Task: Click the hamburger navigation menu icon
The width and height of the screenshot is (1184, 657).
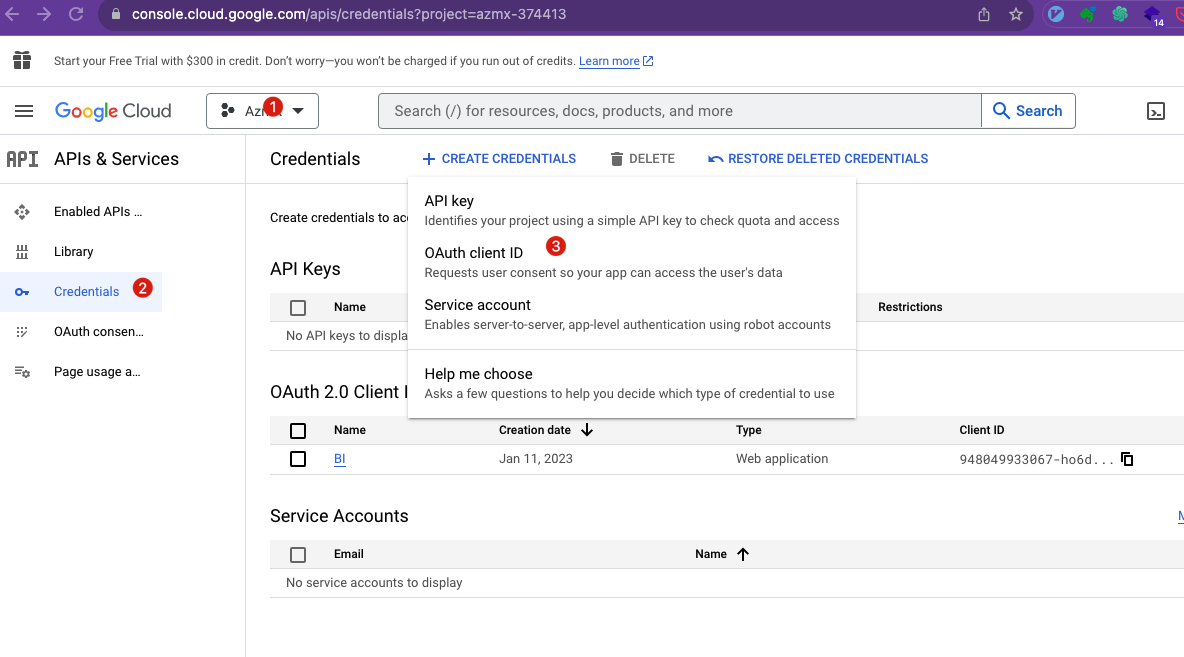Action: (x=24, y=111)
